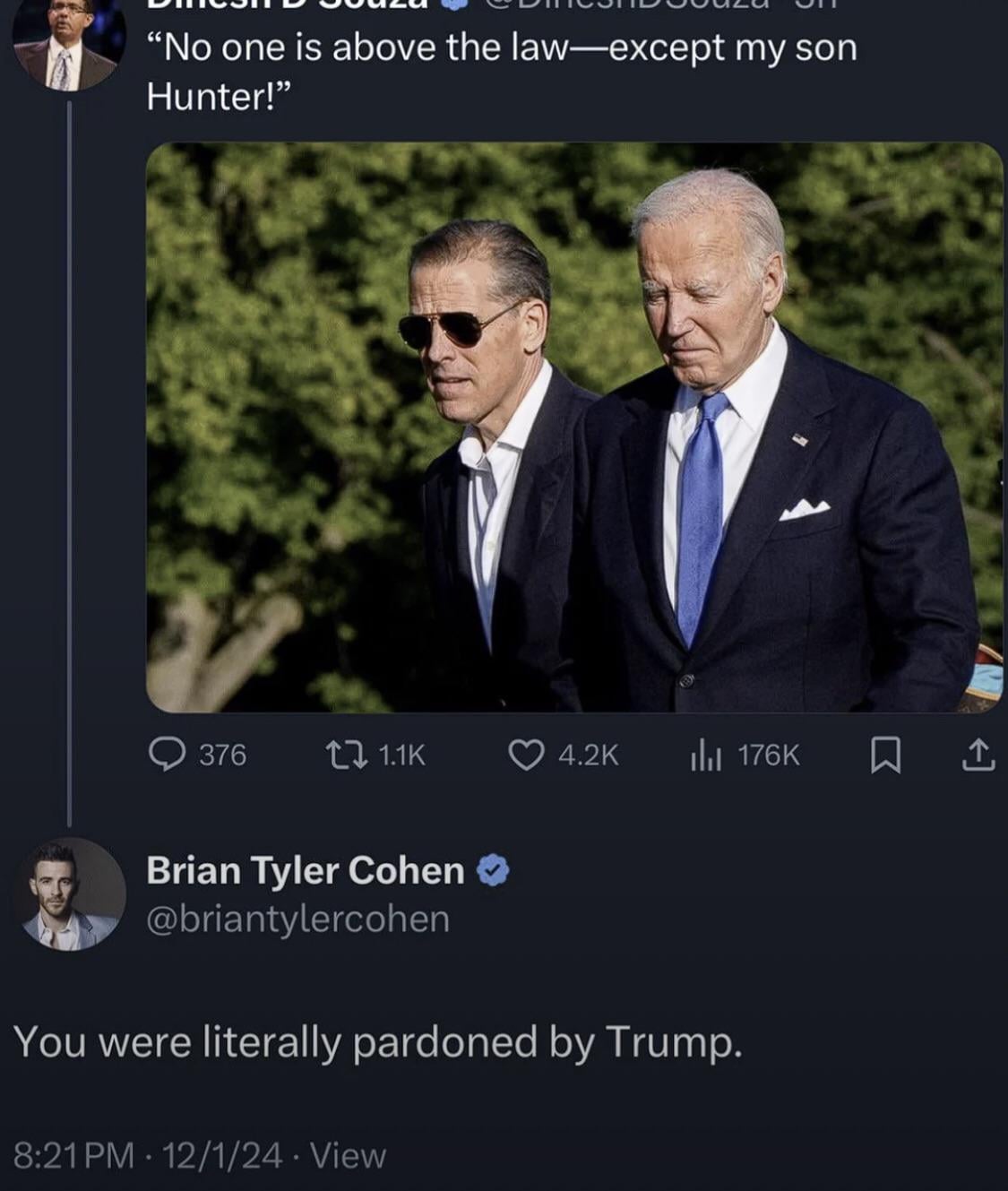Click the 8:21 PM timestamp
The height and width of the screenshot is (1191, 1008).
click(x=73, y=1155)
